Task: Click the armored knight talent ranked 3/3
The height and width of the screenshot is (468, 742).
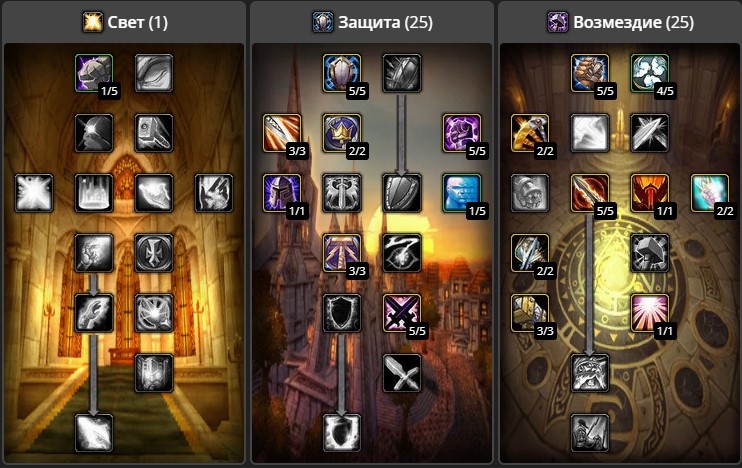Action: (530, 313)
